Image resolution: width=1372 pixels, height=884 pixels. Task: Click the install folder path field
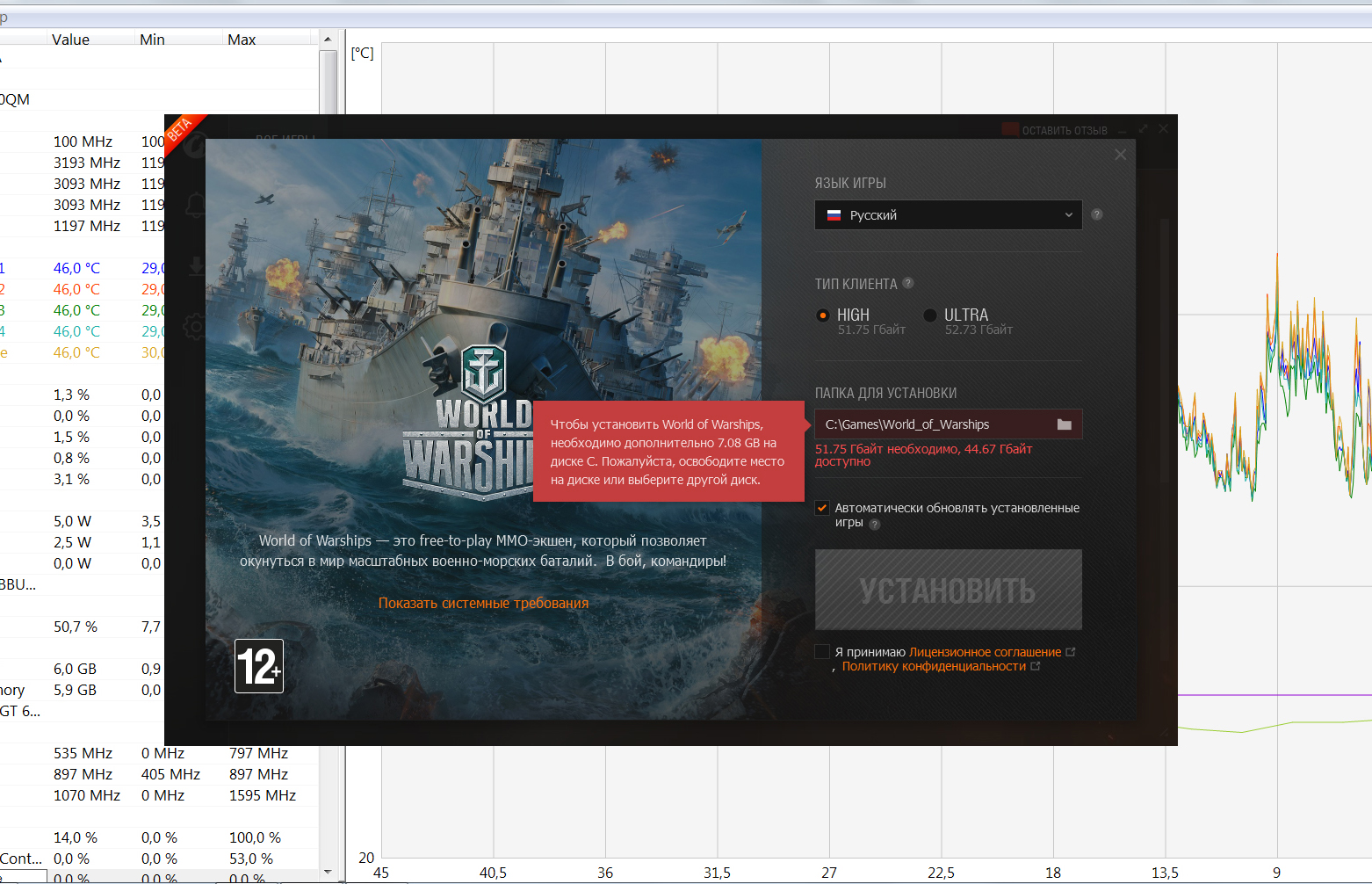coord(948,424)
